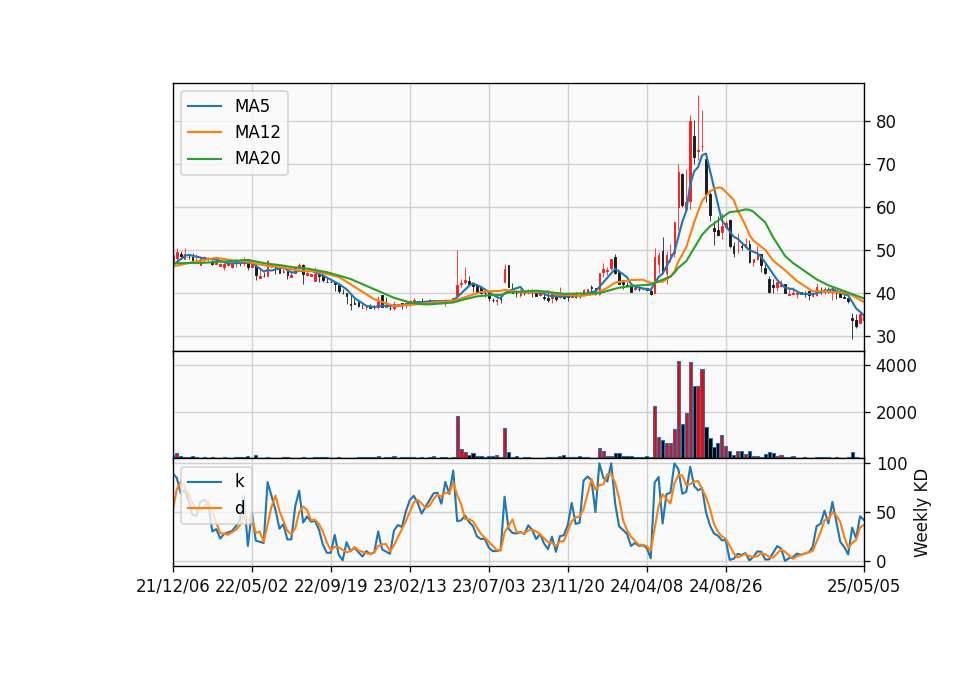This screenshot has width=960, height=690.
Task: Click the 24/04/08 date tick label
Action: pos(647,586)
